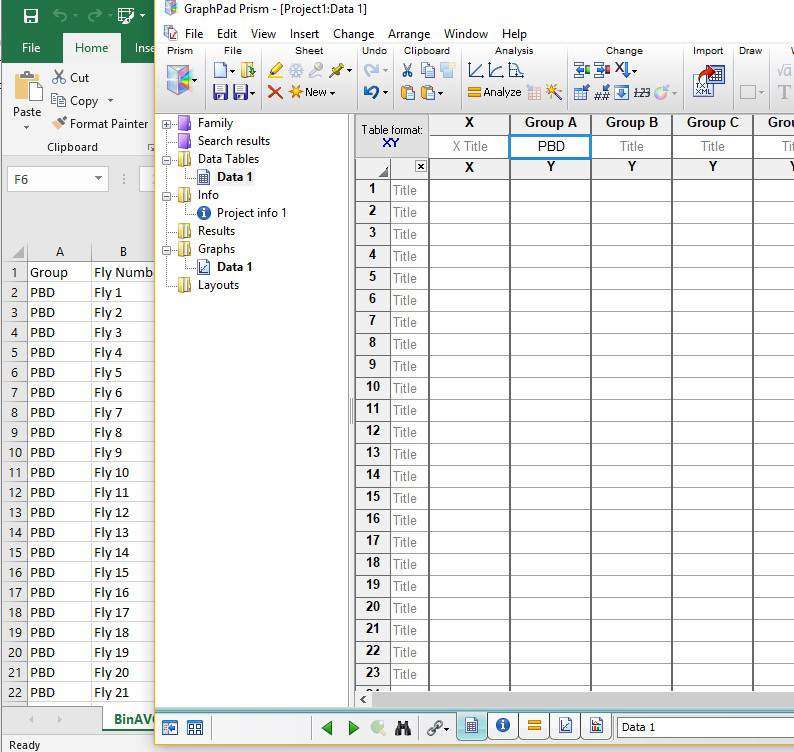This screenshot has width=794, height=752.
Task: Click the Table format XY link
Action: point(390,143)
